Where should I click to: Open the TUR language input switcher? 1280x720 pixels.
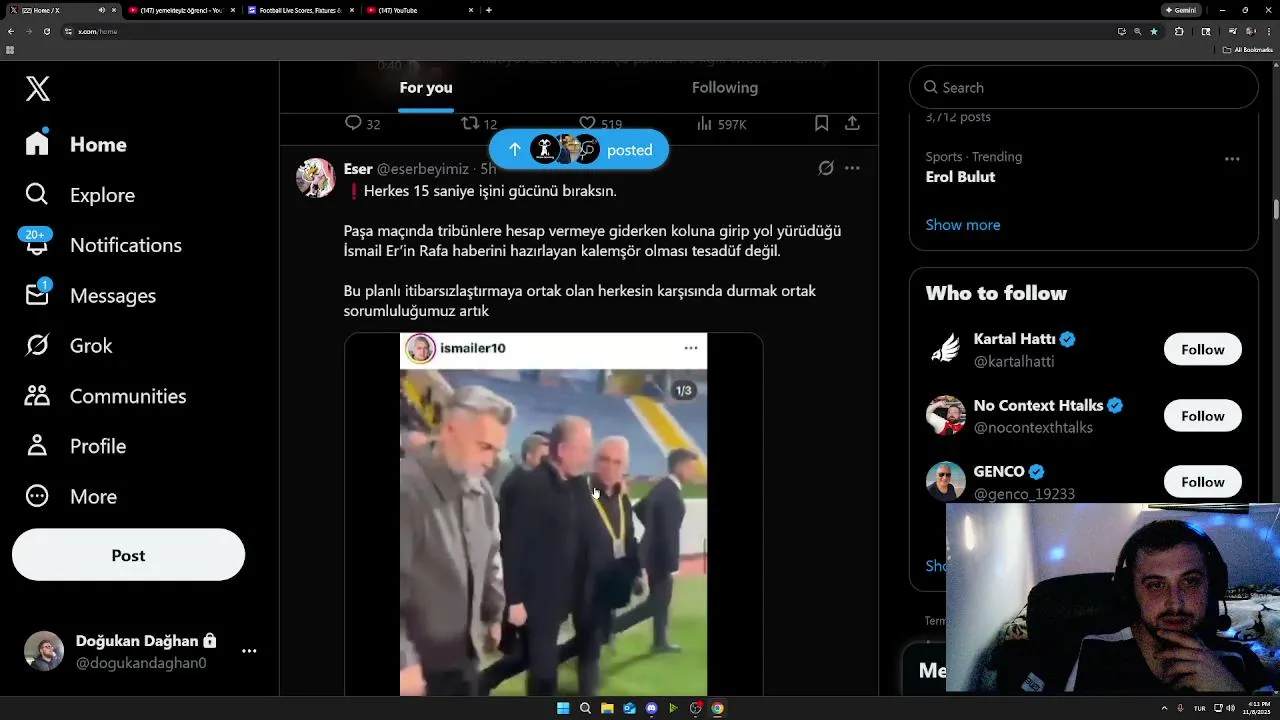tap(1199, 708)
